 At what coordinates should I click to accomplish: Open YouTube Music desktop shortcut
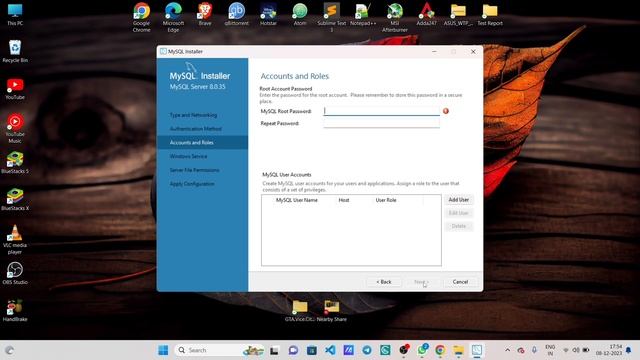click(x=15, y=128)
